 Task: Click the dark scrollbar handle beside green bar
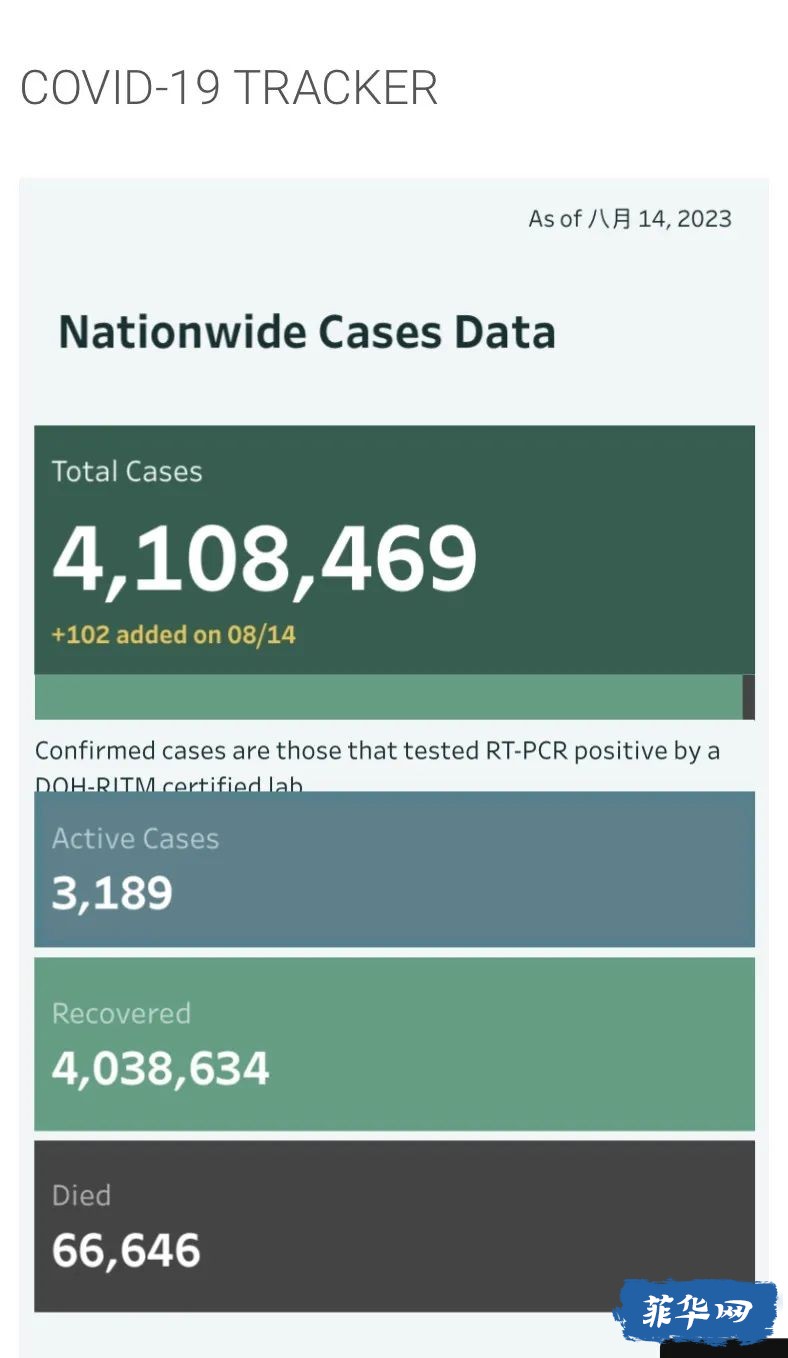(x=749, y=697)
